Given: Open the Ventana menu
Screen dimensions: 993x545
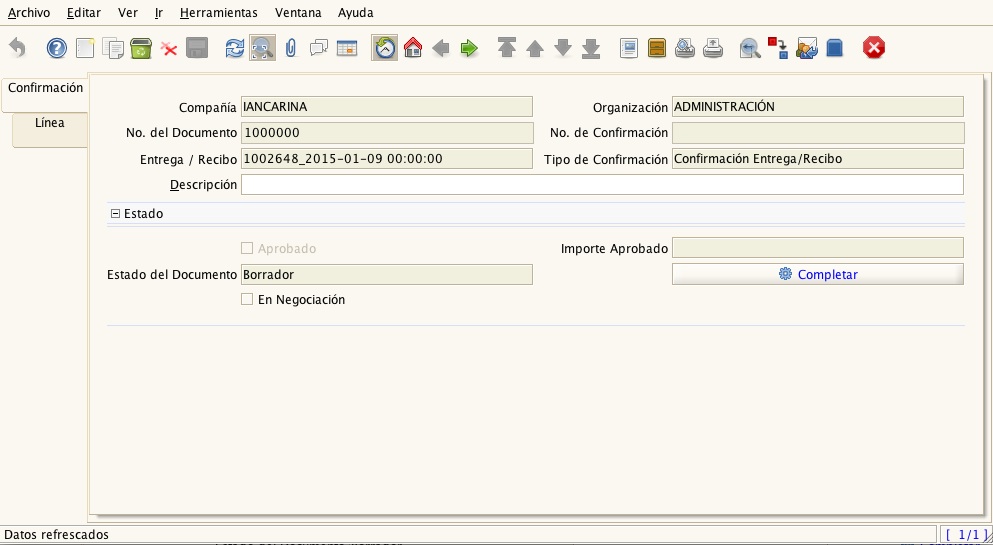Looking at the screenshot, I should (298, 13).
